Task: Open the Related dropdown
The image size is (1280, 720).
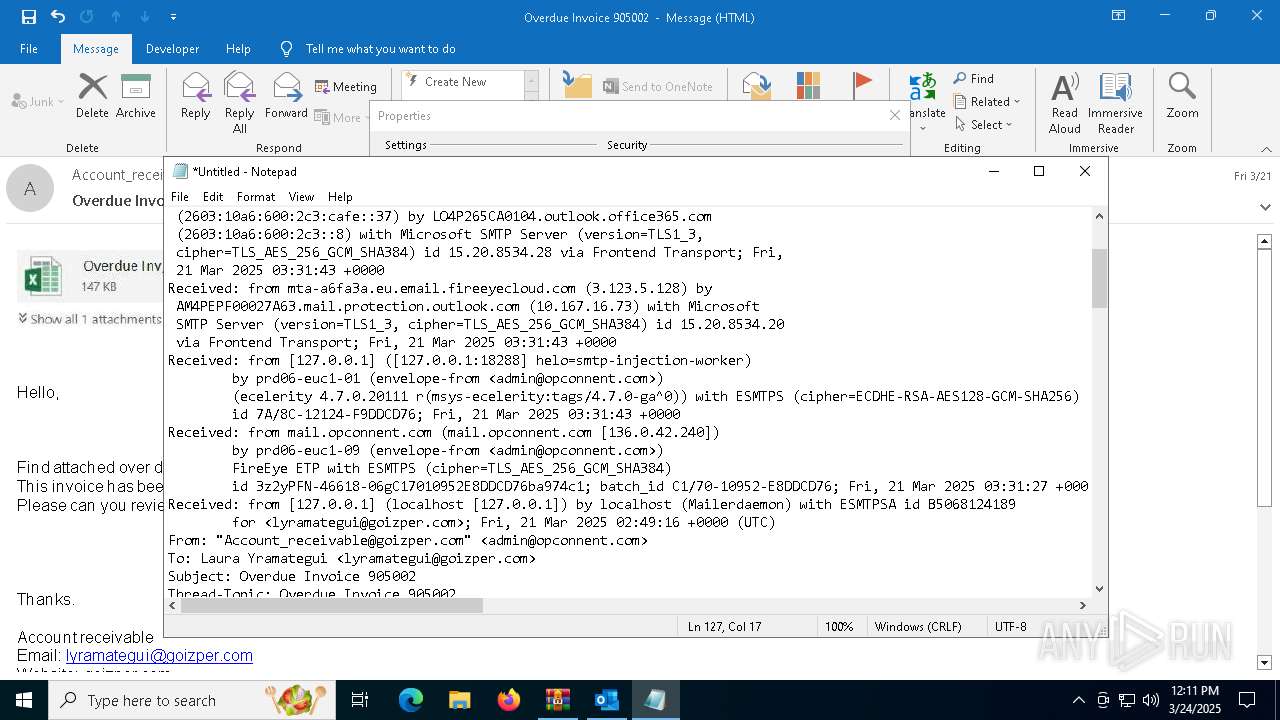Action: click(987, 102)
